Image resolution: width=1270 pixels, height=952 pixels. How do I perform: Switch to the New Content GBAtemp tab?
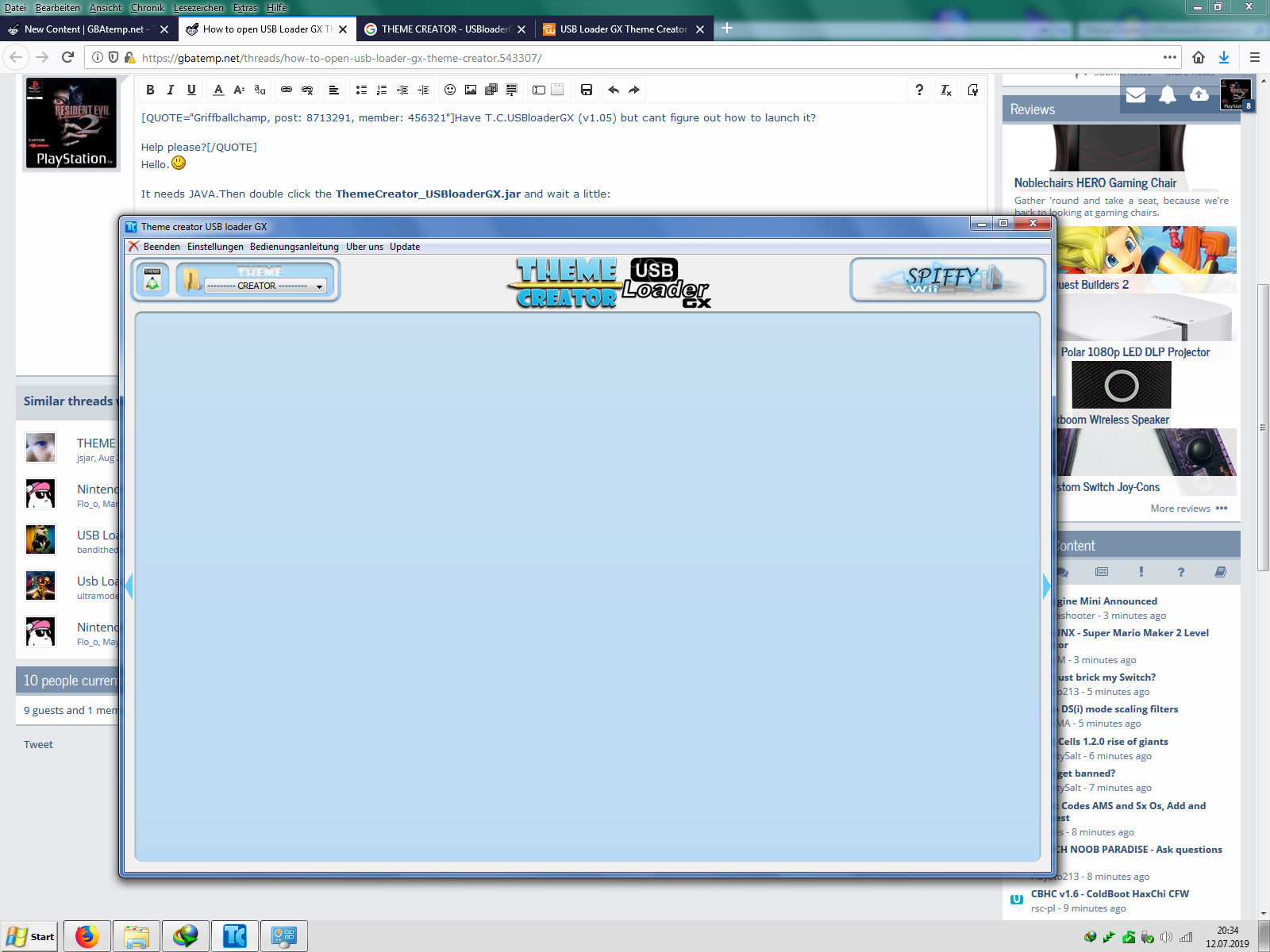(x=87, y=29)
